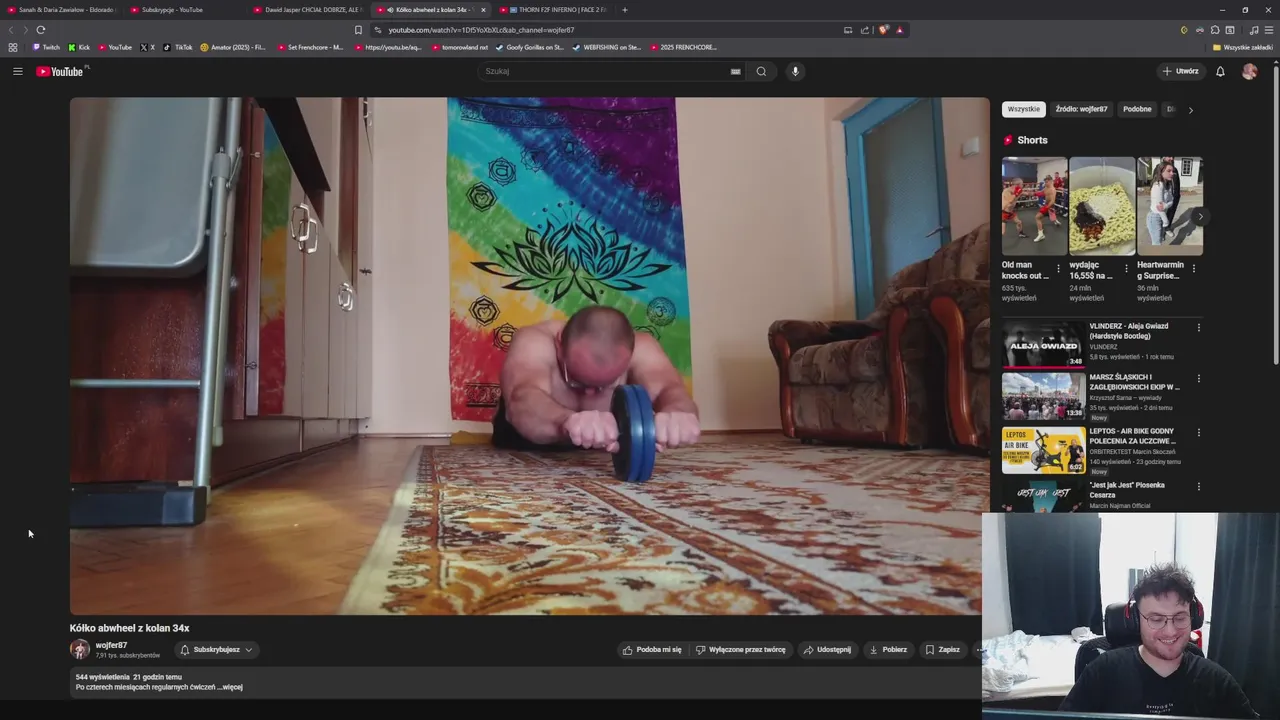The image size is (1280, 720).
Task: Open the Goofy Gorillas on Steam bookmark
Action: (x=530, y=47)
